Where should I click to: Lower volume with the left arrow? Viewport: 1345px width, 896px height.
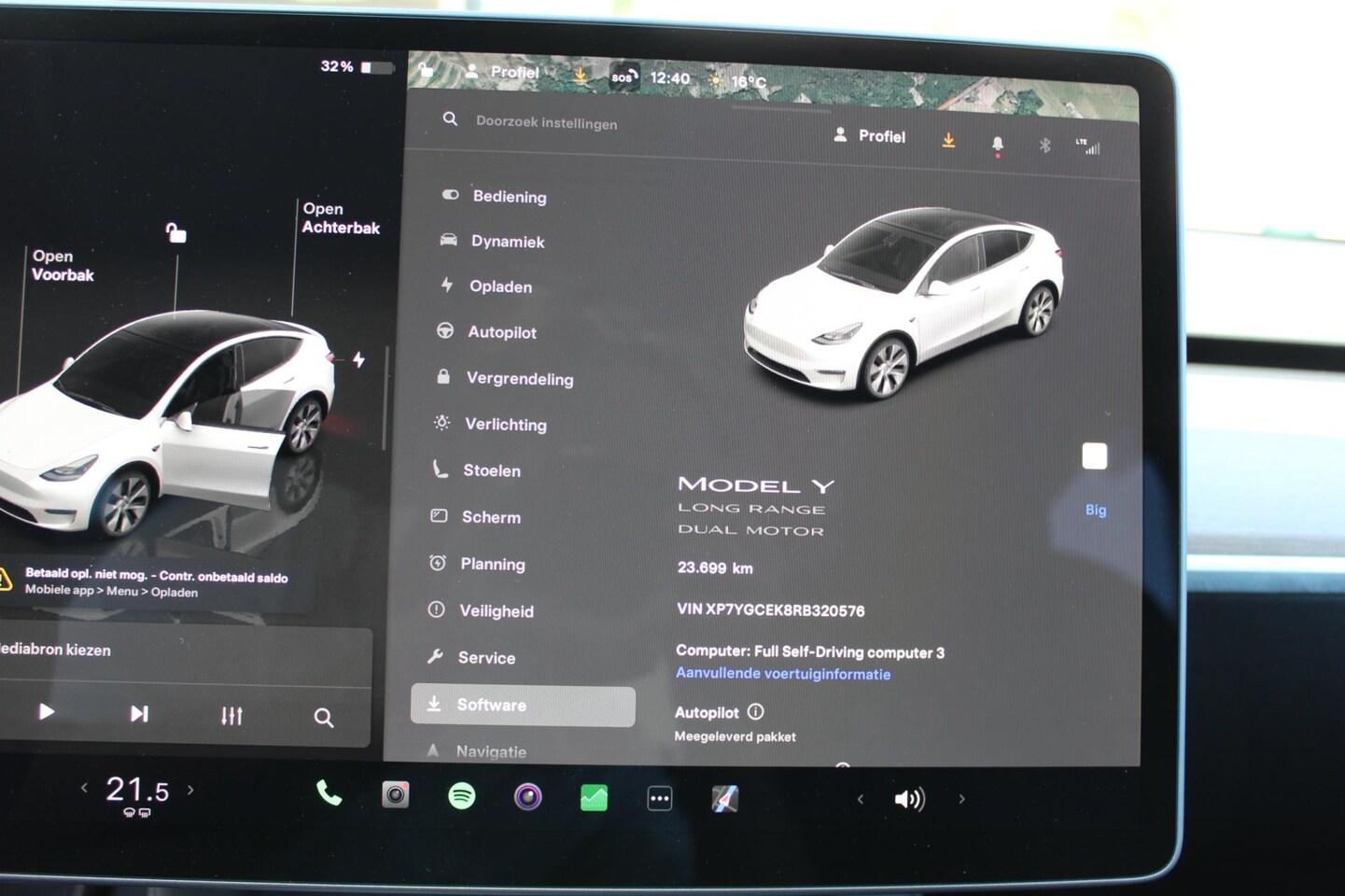(x=861, y=799)
